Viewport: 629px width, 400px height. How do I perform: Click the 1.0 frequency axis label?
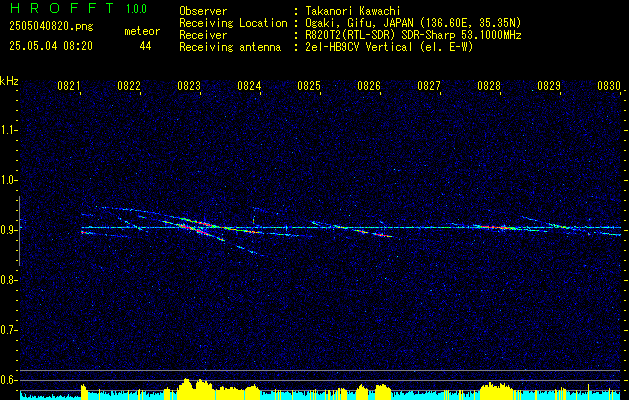9,180
